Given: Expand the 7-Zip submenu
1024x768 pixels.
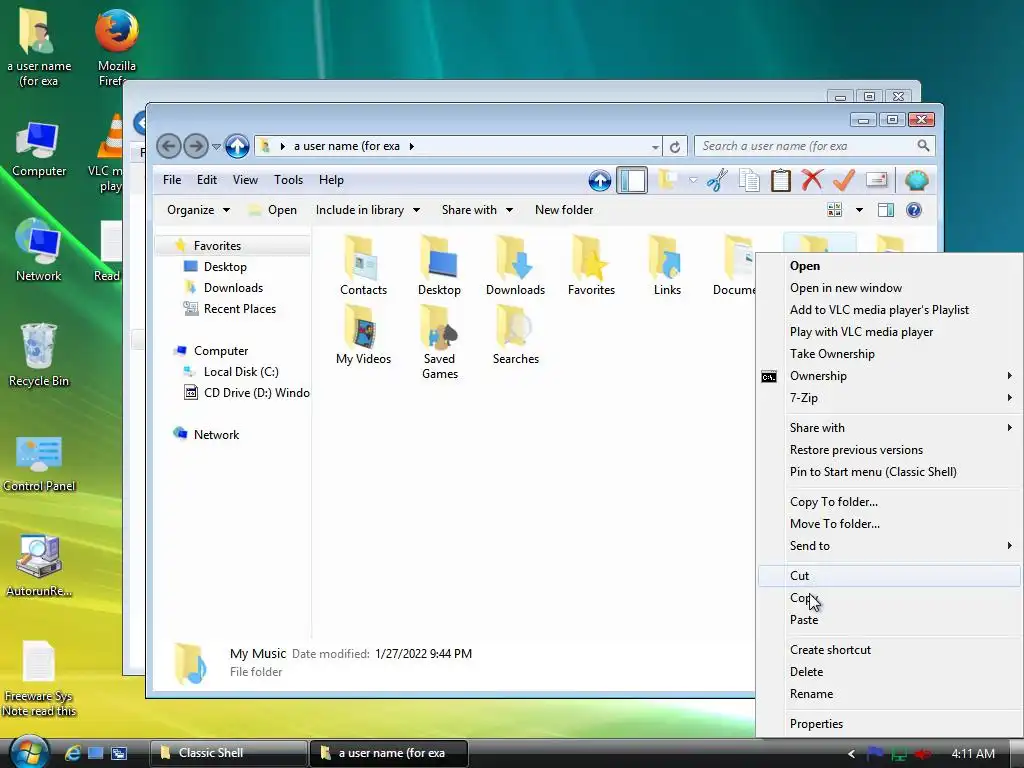Looking at the screenshot, I should tap(889, 397).
